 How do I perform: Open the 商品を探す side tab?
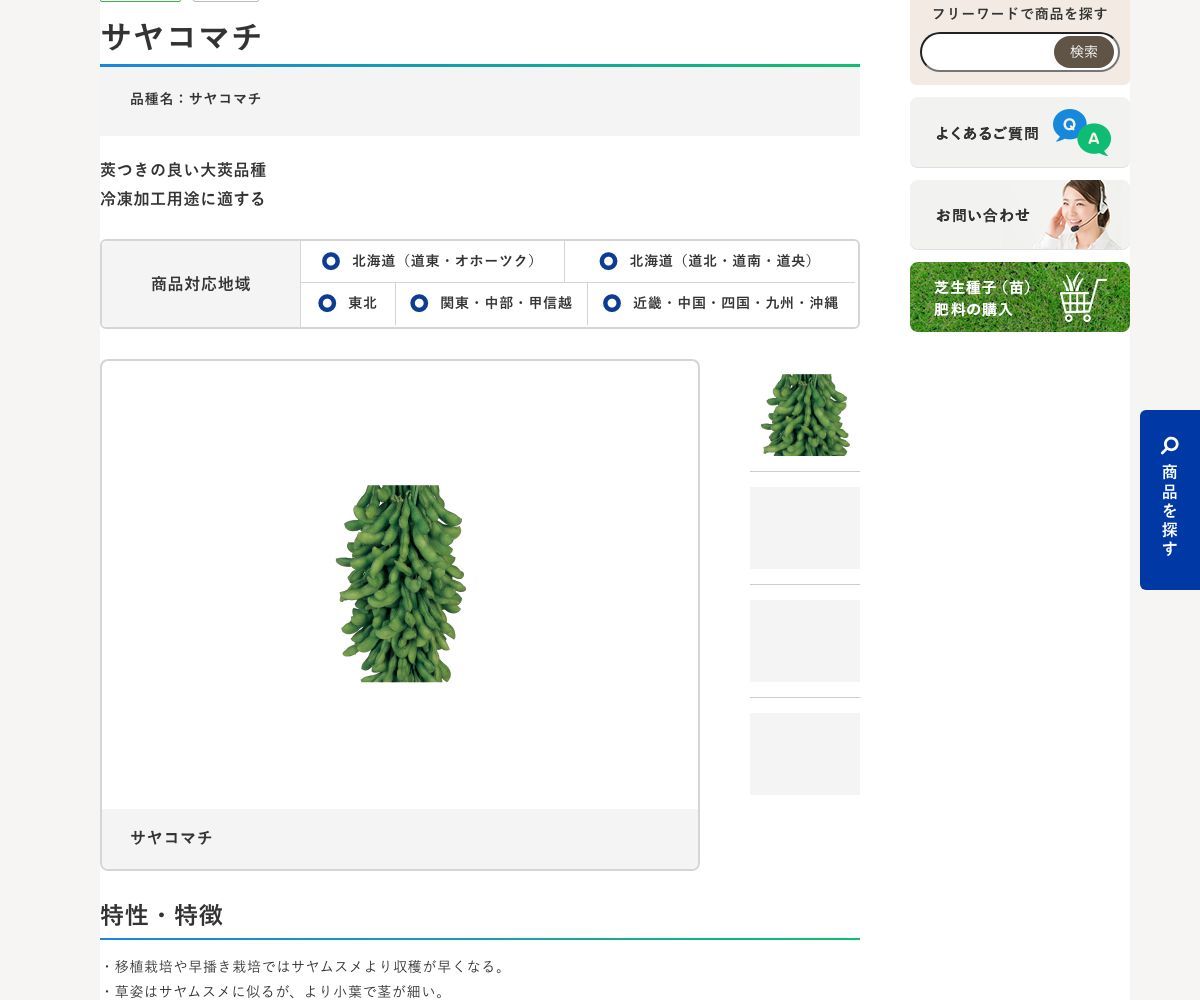(x=1170, y=500)
